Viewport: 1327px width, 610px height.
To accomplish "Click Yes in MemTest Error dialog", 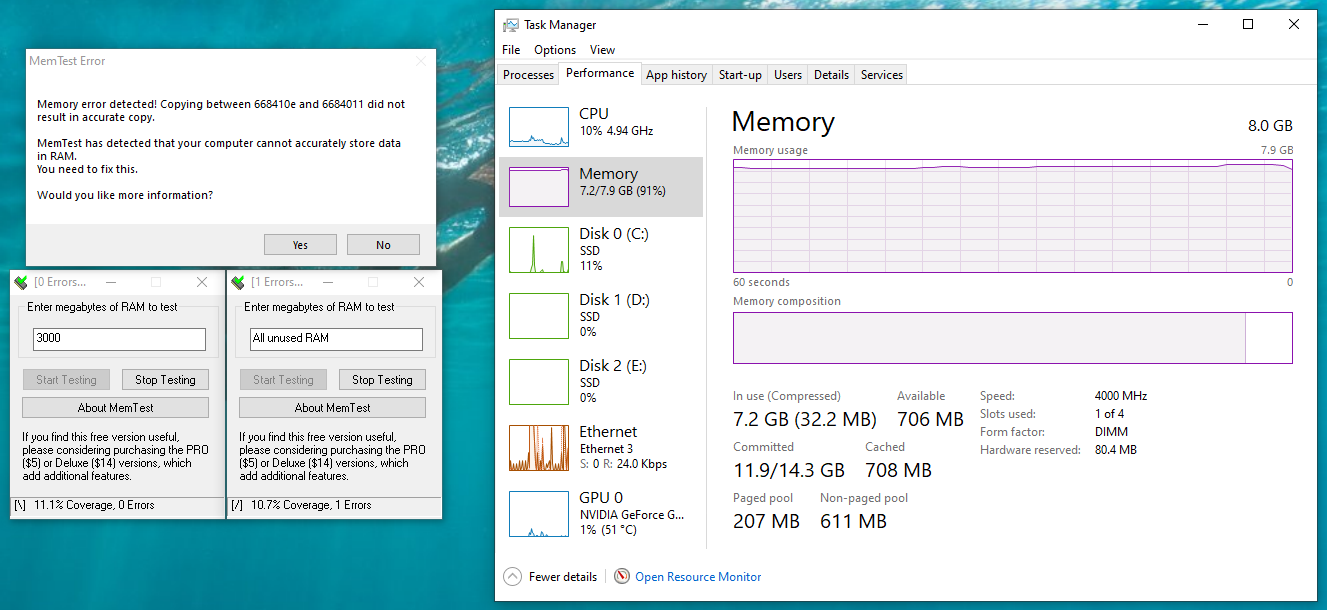I will (x=300, y=245).
